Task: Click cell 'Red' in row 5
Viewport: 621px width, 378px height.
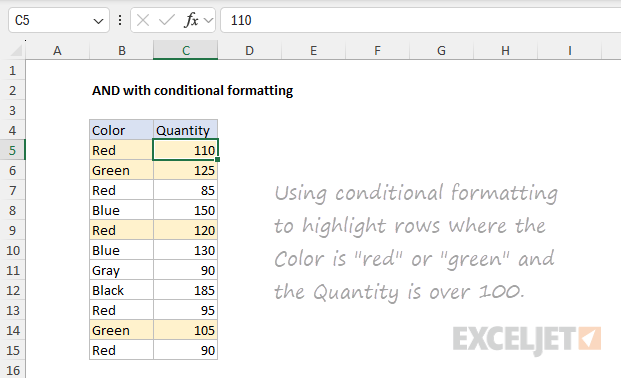Action: 122,150
